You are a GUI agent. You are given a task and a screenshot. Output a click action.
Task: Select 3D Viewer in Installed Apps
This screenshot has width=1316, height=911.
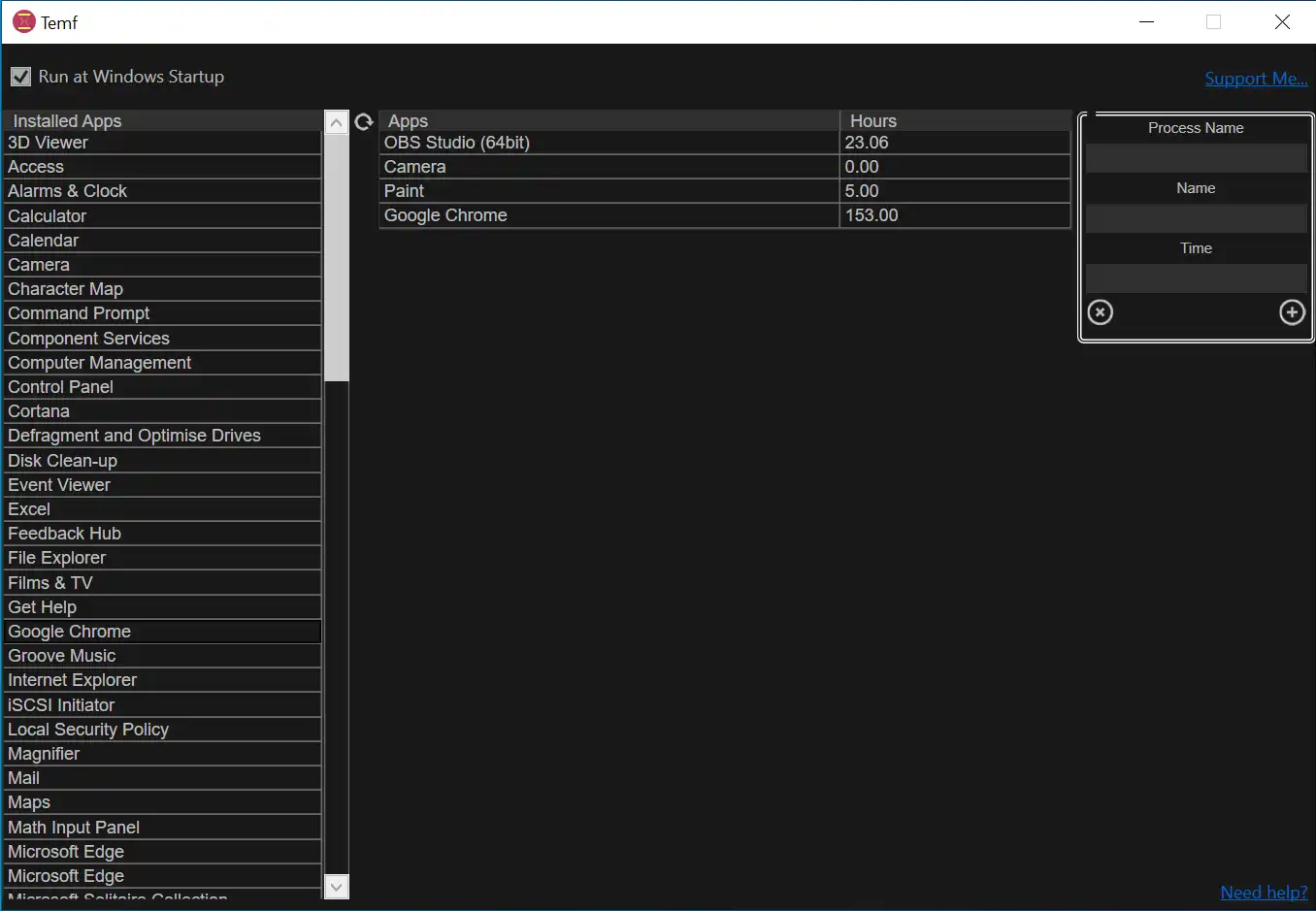click(162, 143)
